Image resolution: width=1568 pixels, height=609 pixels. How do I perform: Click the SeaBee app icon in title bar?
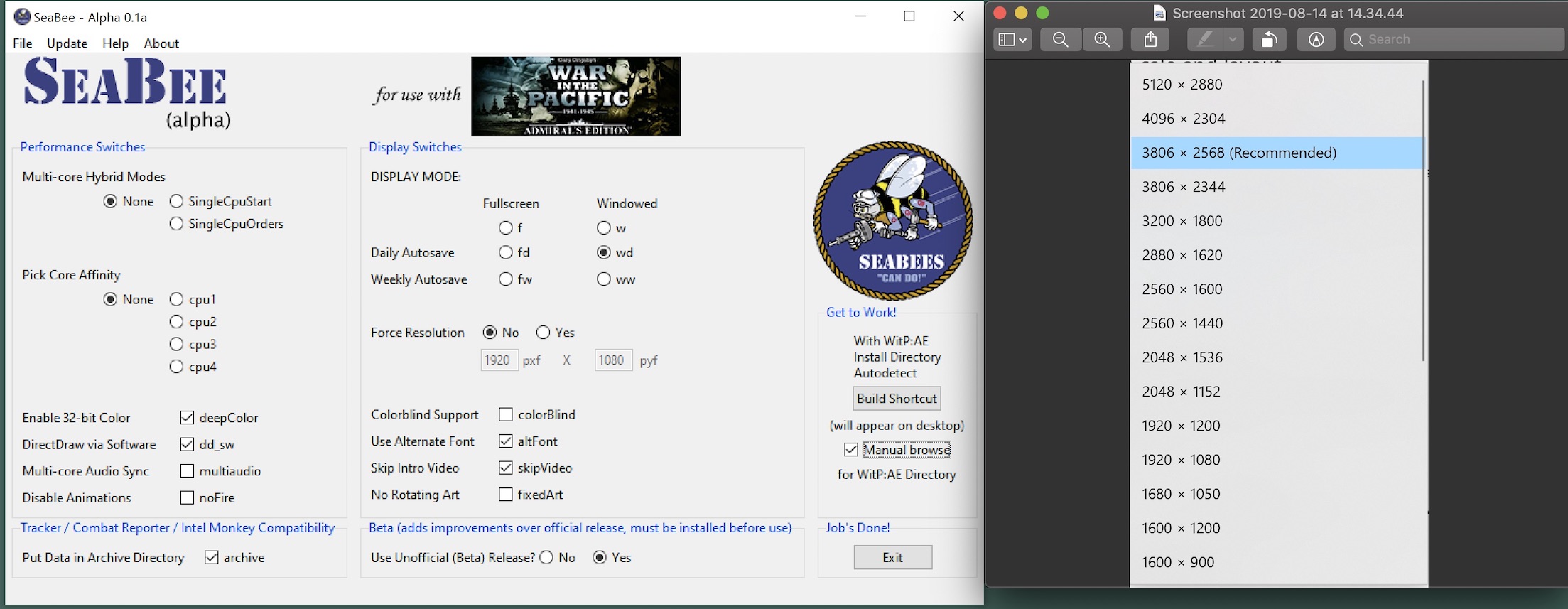22,16
